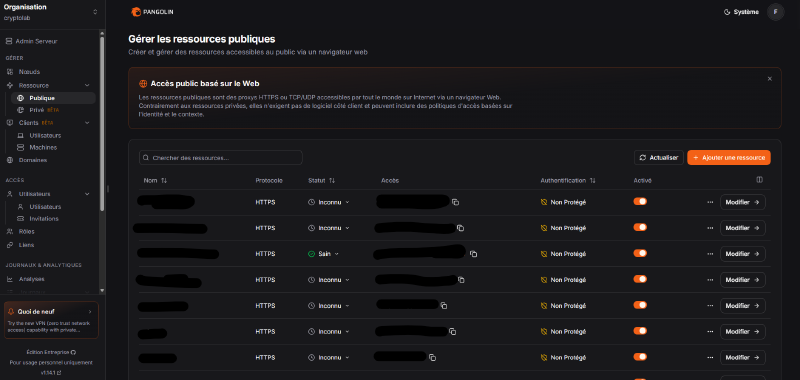
Task: Dismiss the Accès public basé sur le Web banner
Action: tap(769, 79)
